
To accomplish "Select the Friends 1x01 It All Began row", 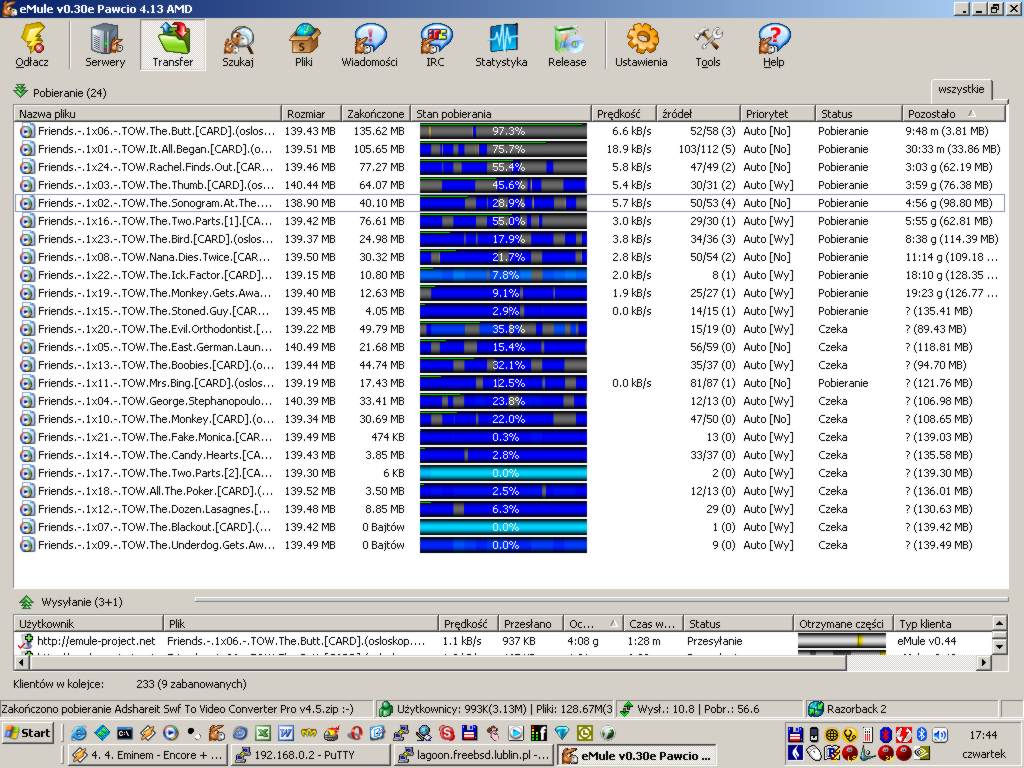I will click(509, 149).
